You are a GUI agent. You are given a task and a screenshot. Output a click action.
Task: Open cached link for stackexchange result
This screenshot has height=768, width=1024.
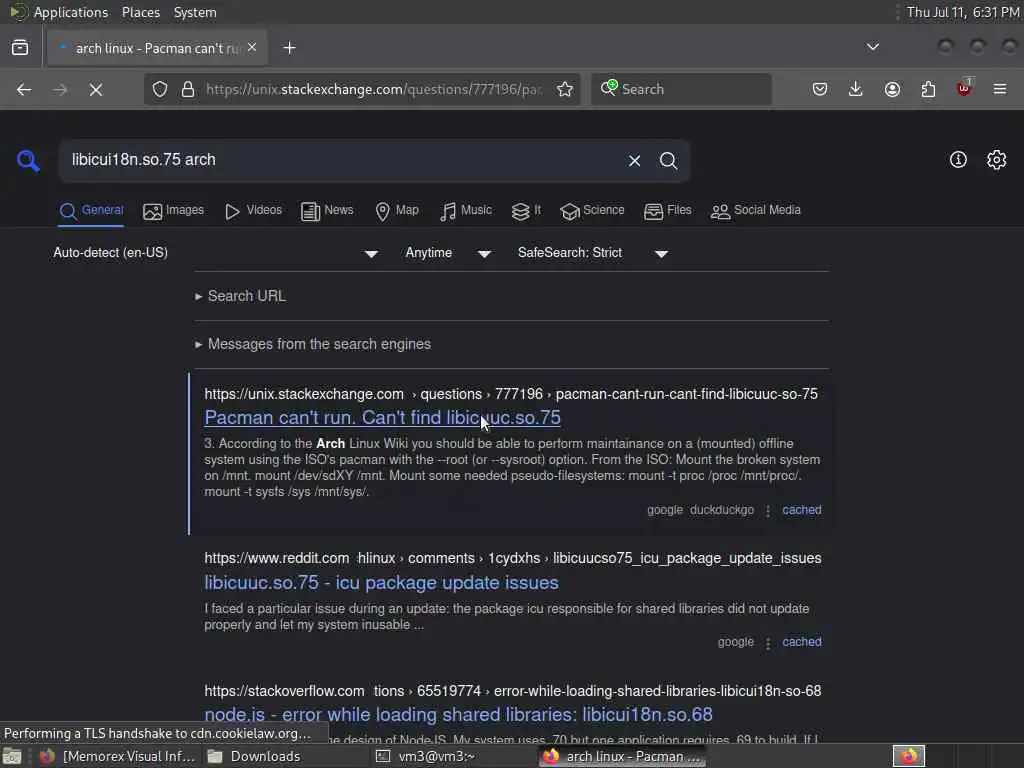coord(801,510)
